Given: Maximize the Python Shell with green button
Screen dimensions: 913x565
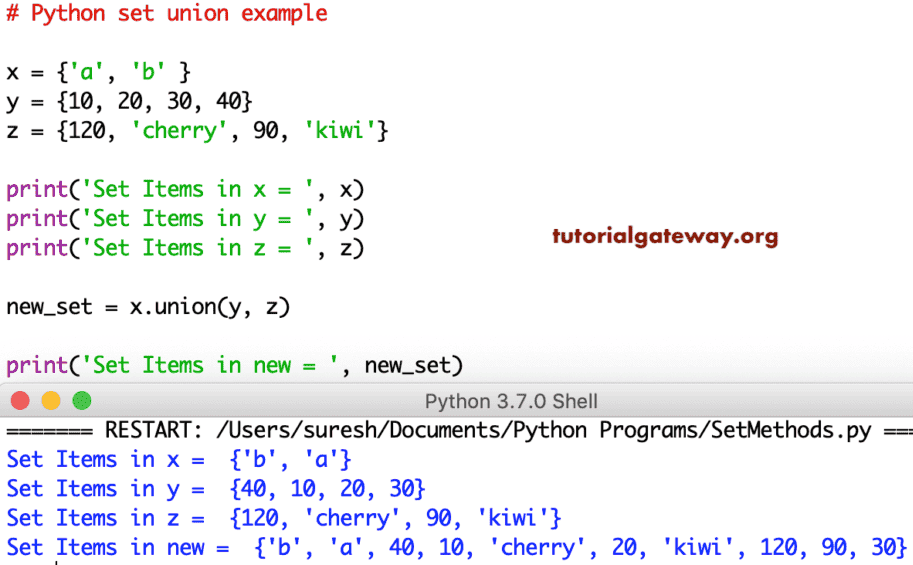Looking at the screenshot, I should tap(82, 401).
